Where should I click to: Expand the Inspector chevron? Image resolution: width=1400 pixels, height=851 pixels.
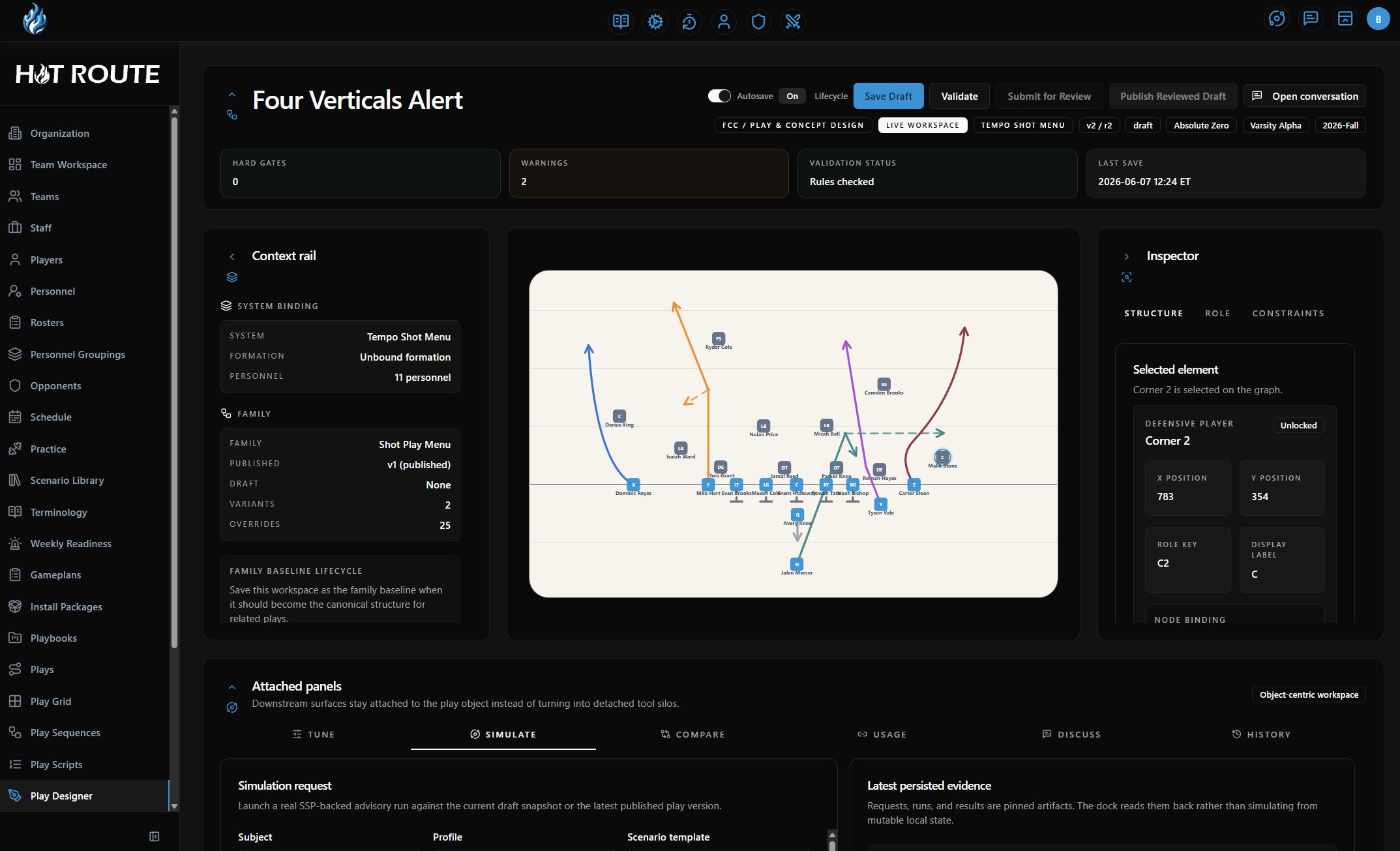coord(1126,256)
